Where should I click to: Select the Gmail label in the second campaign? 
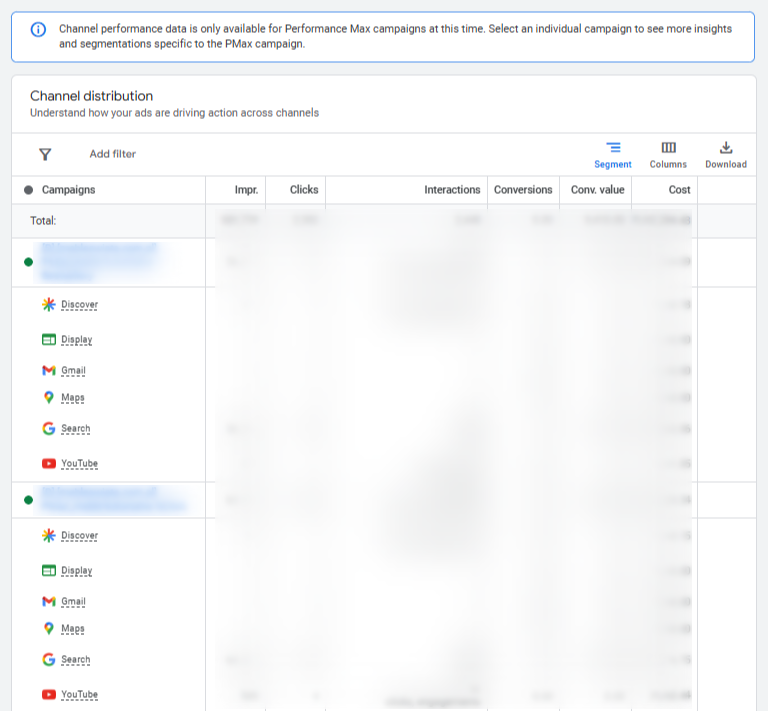click(73, 601)
